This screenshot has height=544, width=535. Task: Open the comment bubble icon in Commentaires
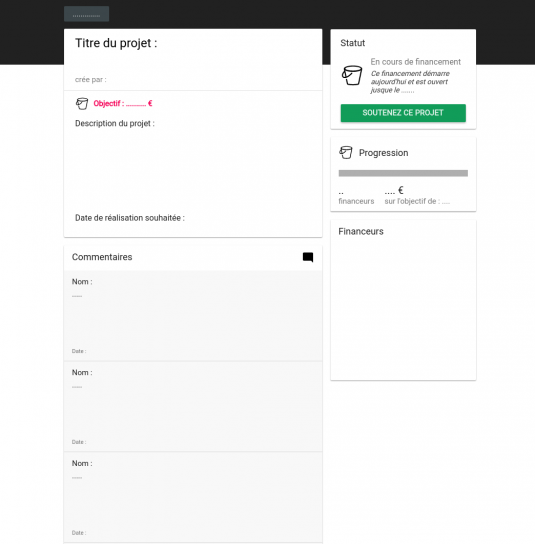pos(308,257)
